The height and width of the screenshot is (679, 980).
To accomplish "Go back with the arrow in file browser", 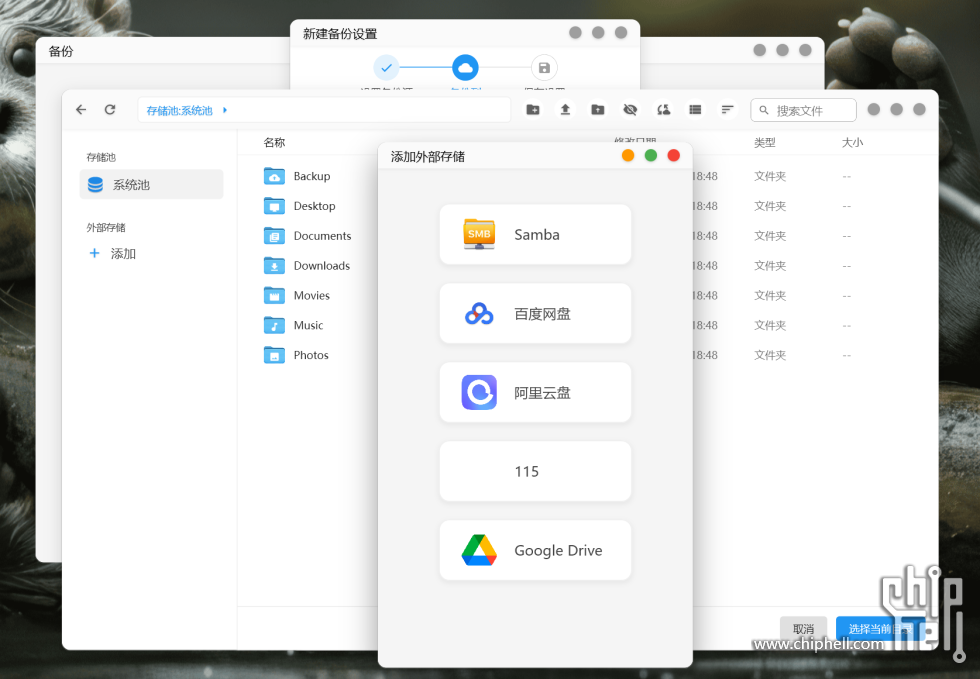I will [81, 110].
